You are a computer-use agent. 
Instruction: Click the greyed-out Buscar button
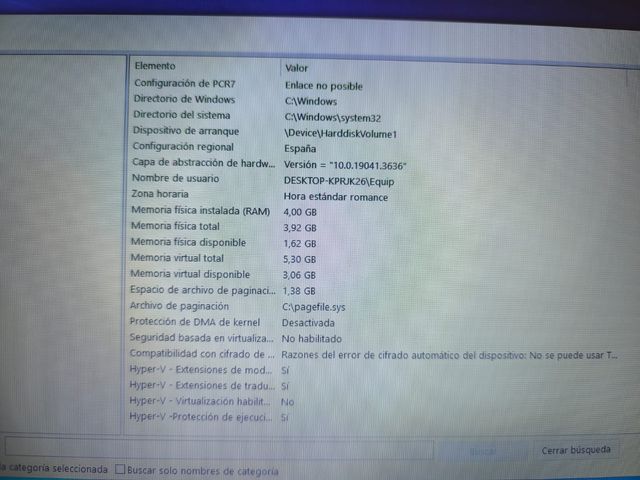tap(483, 451)
